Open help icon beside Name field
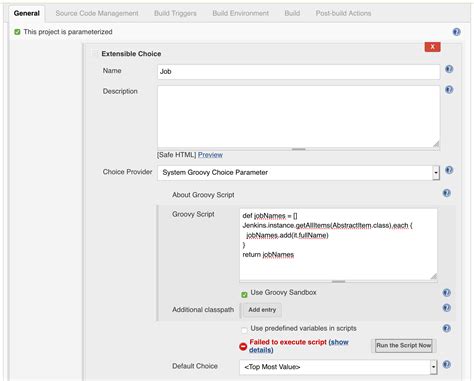474x381 pixels. coord(449,69)
